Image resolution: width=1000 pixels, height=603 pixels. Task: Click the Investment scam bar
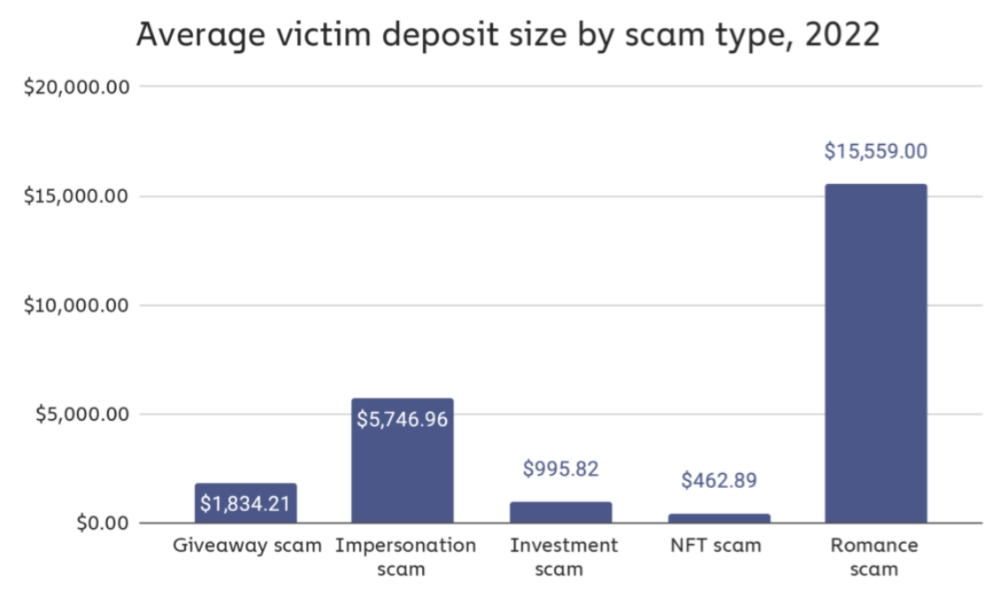(x=561, y=512)
